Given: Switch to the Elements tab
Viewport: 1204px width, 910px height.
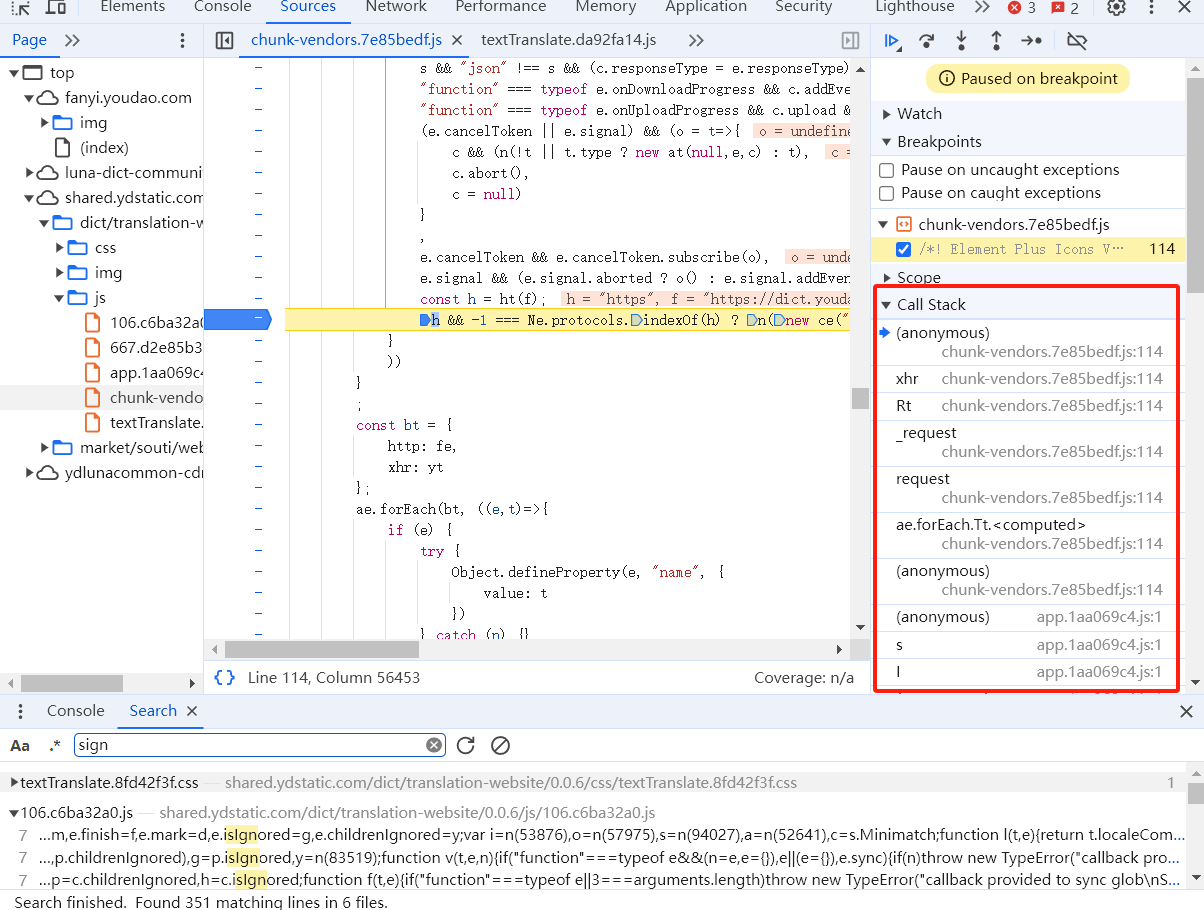Looking at the screenshot, I should (133, 8).
